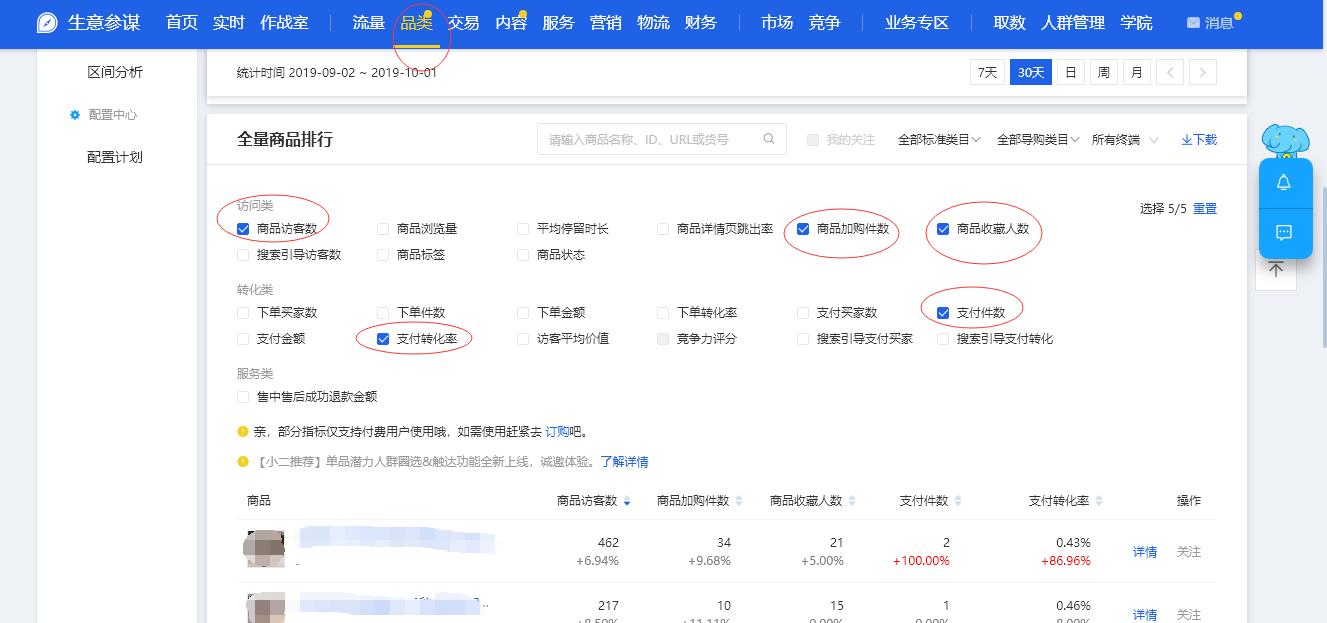Click the 生意参谋 compass logo icon
This screenshot has width=1327, height=623.
(47, 23)
